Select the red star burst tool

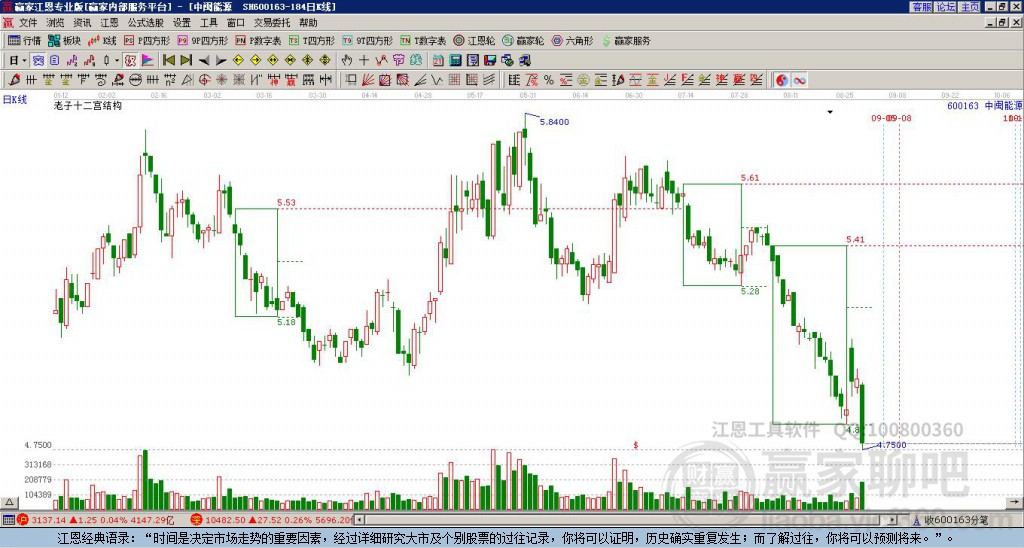pos(221,80)
